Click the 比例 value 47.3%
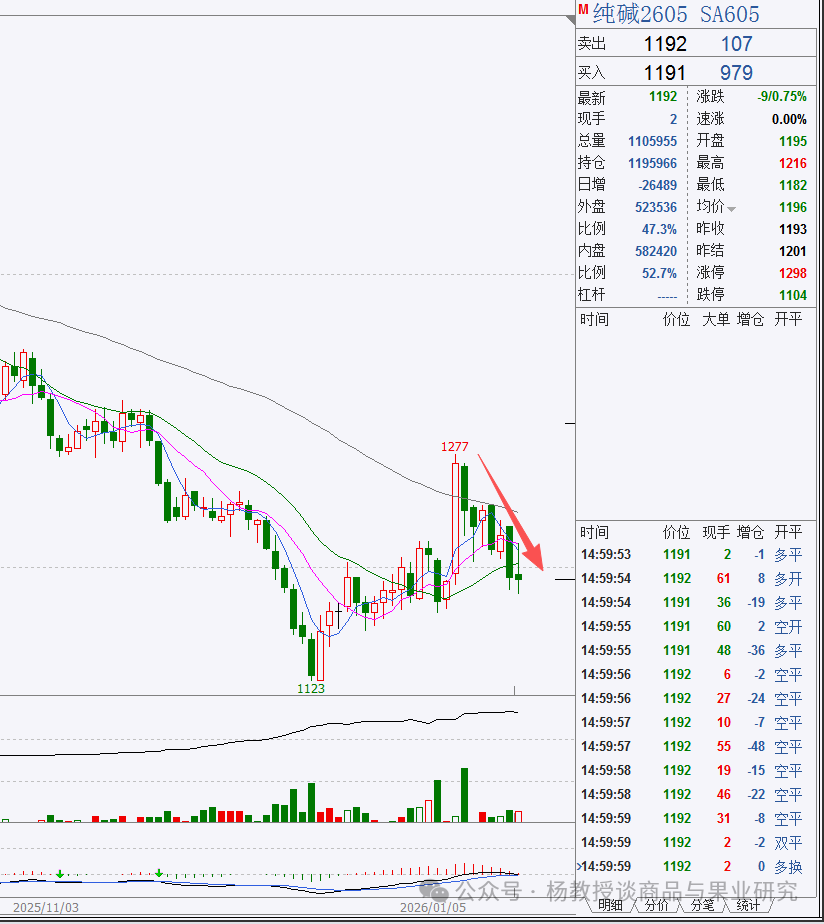 [x=660, y=229]
